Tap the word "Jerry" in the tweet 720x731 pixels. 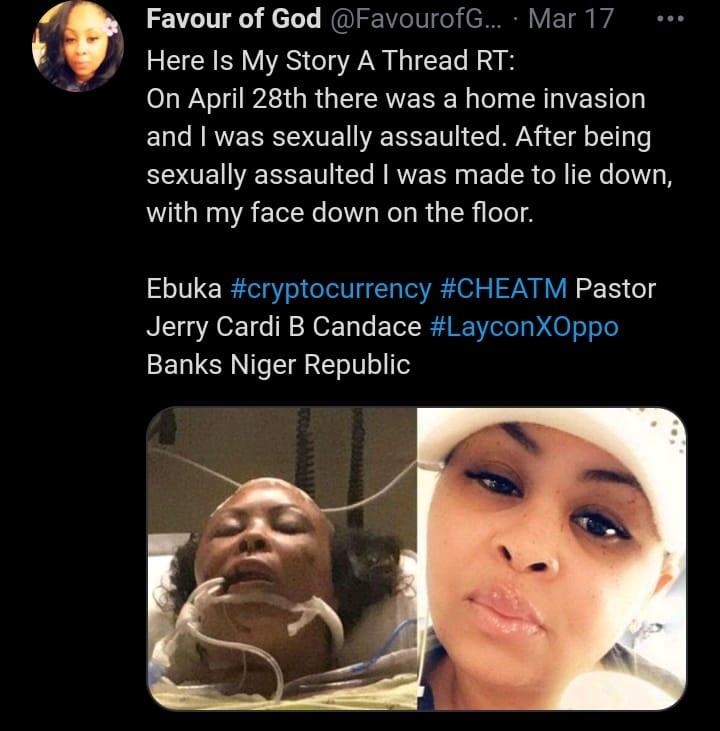click(x=177, y=327)
